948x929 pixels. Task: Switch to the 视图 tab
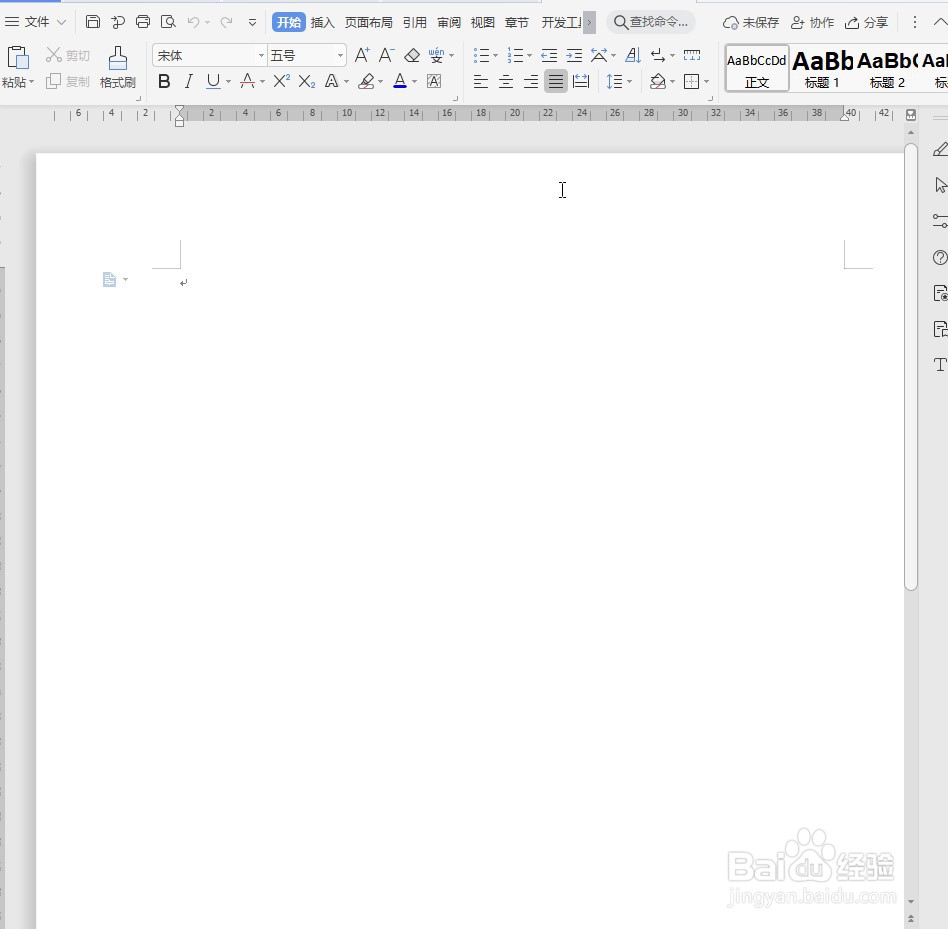(x=482, y=22)
